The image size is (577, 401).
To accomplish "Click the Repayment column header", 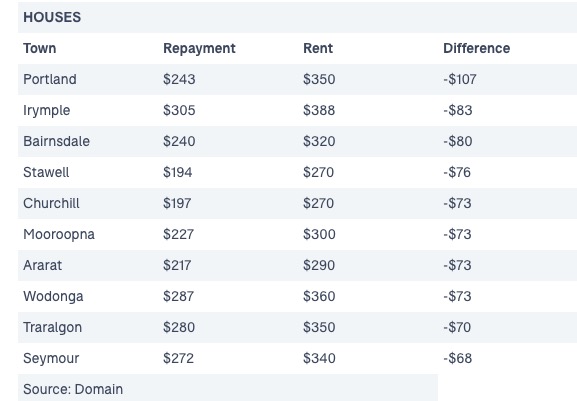I will [199, 49].
